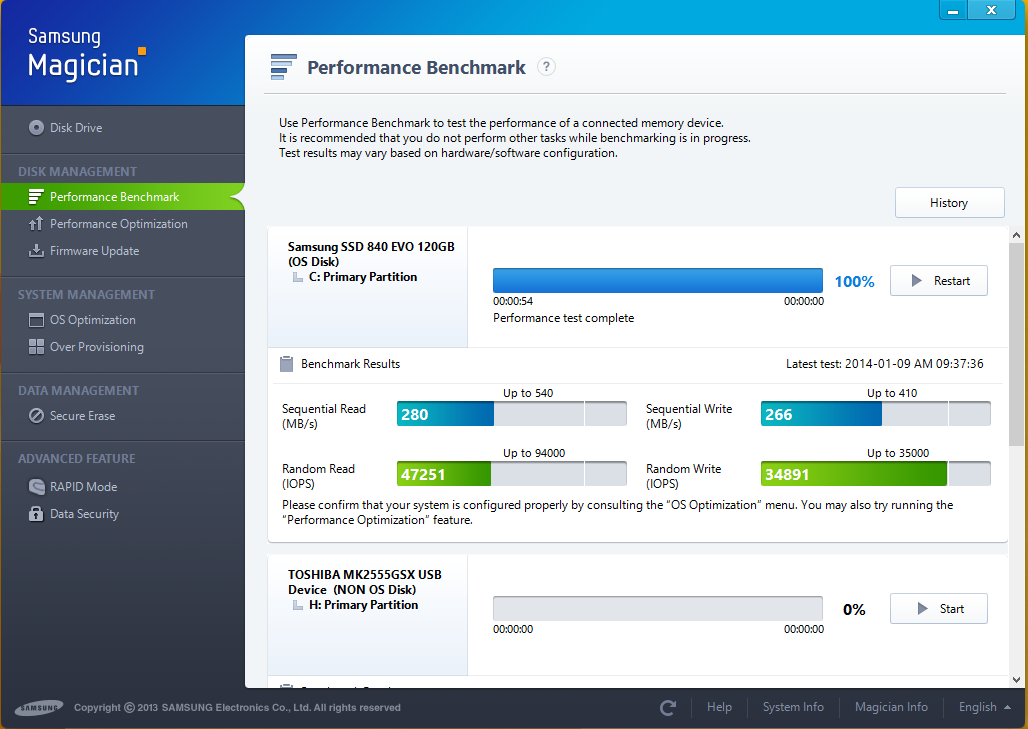The height and width of the screenshot is (729, 1028).
Task: Click the History button
Action: pos(949,203)
